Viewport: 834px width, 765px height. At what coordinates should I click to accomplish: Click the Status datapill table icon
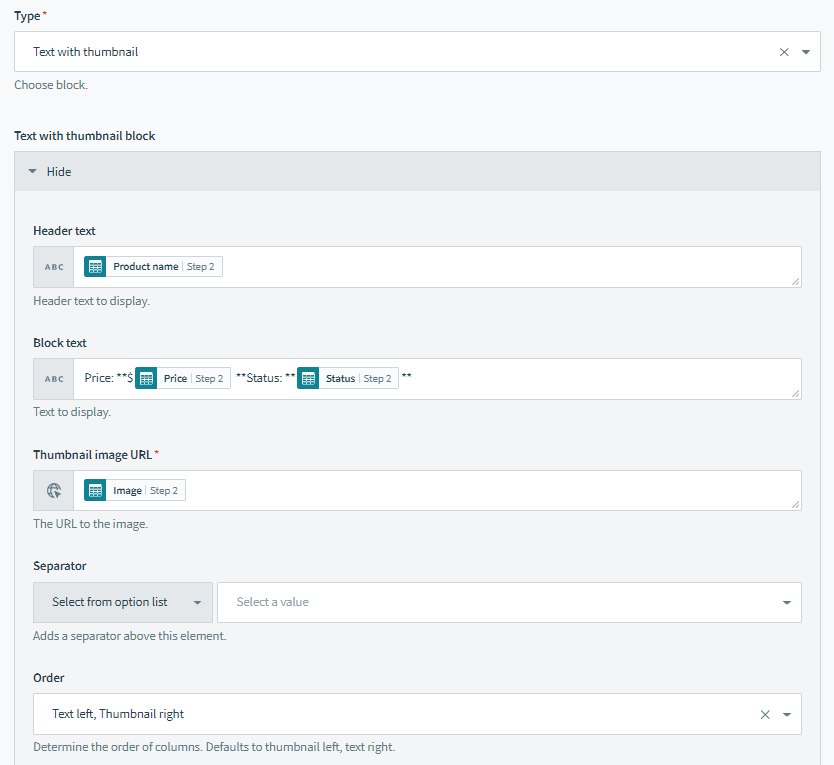click(308, 379)
